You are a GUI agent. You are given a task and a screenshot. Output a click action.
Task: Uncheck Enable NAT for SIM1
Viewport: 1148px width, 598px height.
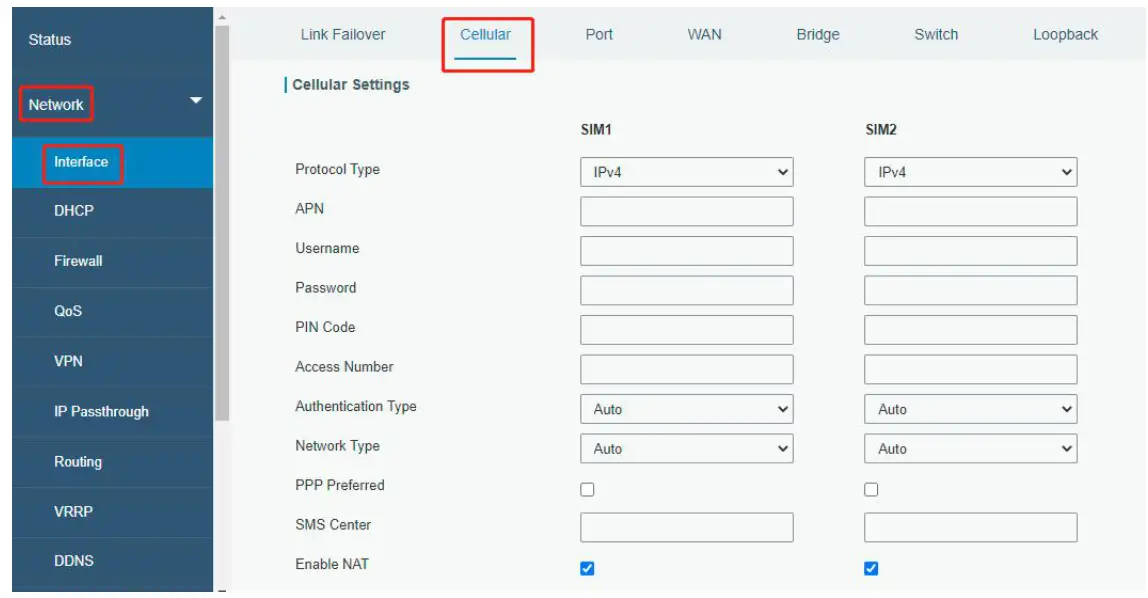coord(587,568)
